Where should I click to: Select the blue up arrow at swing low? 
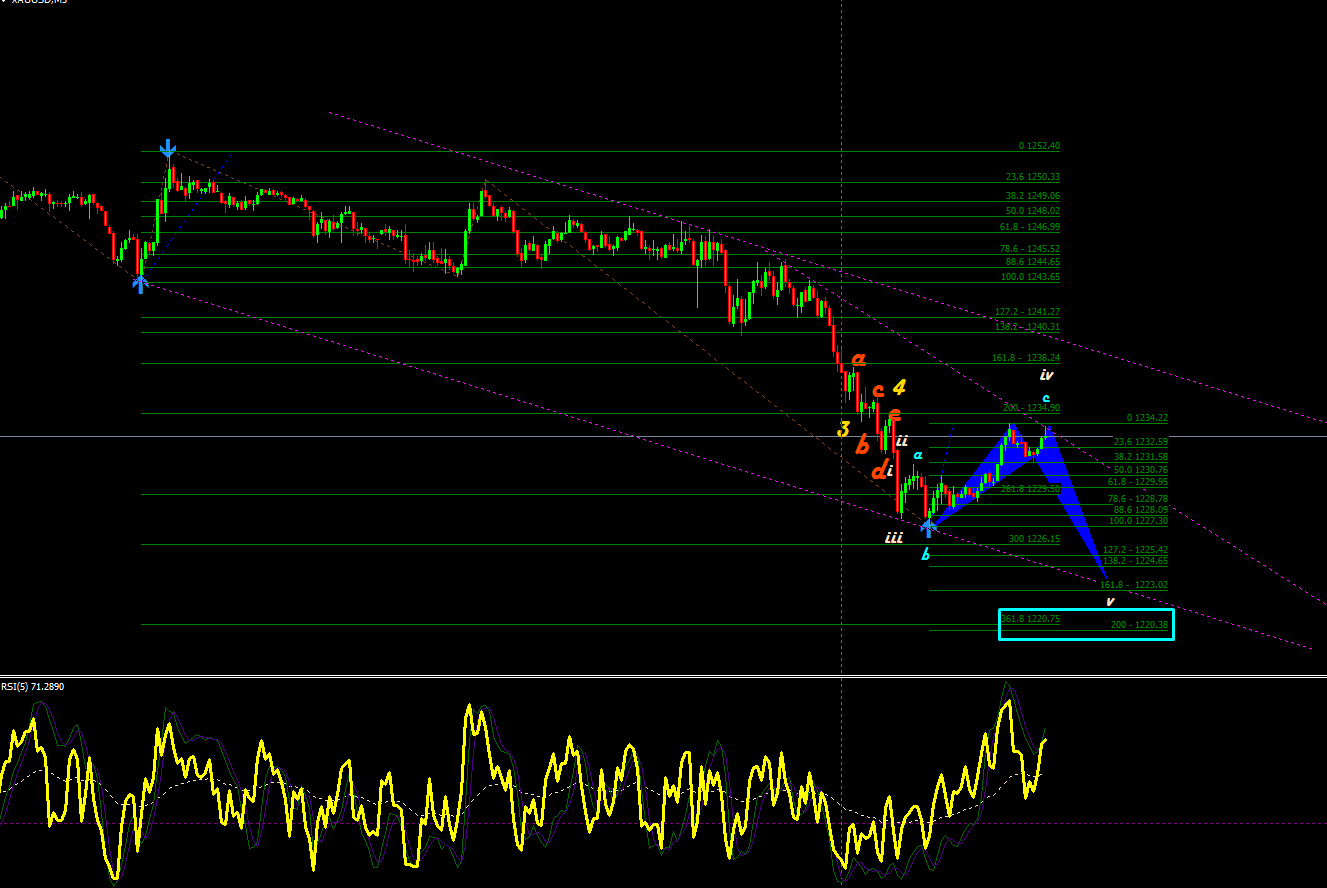point(140,284)
